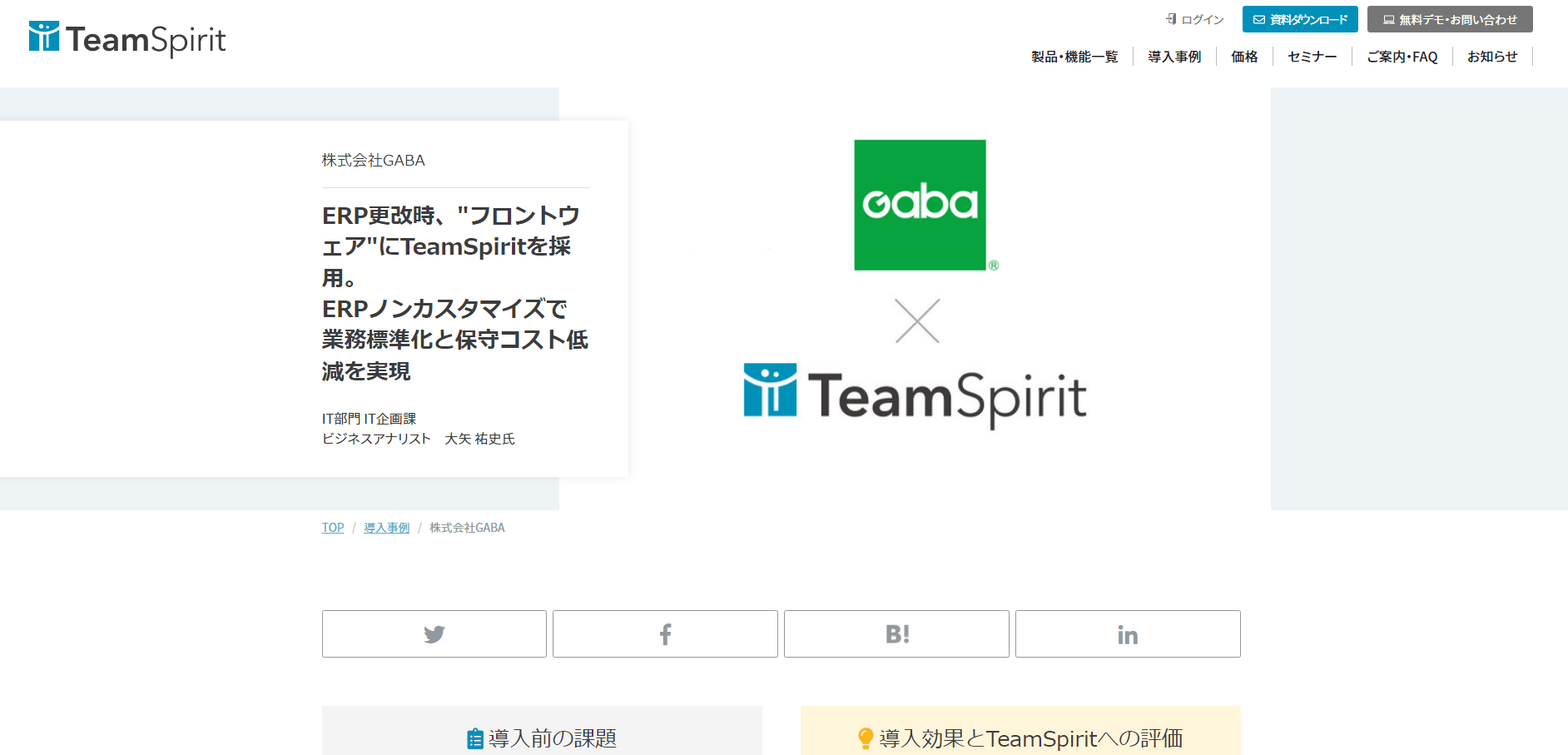The image size is (1568, 755).
Task: Open the ご案内・FAQ menu
Action: 1402,57
